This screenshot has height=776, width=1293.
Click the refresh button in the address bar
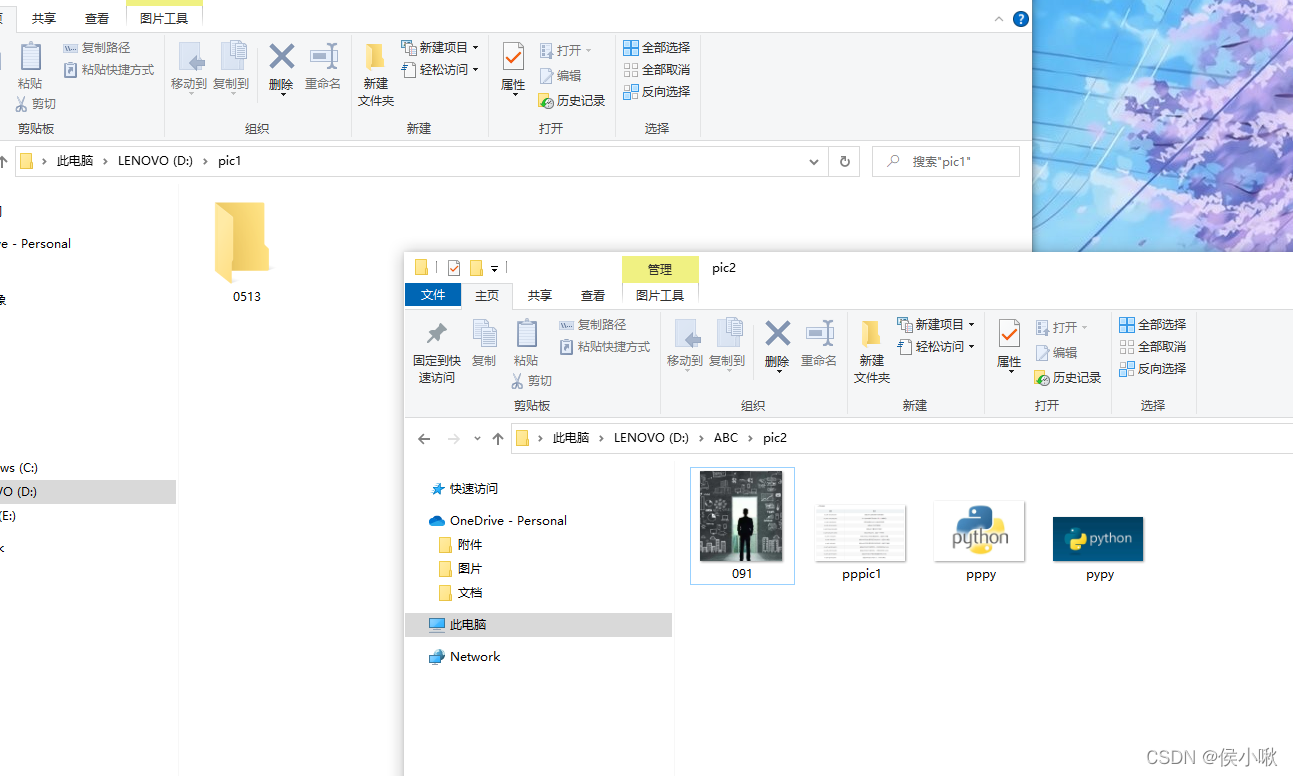[x=844, y=161]
